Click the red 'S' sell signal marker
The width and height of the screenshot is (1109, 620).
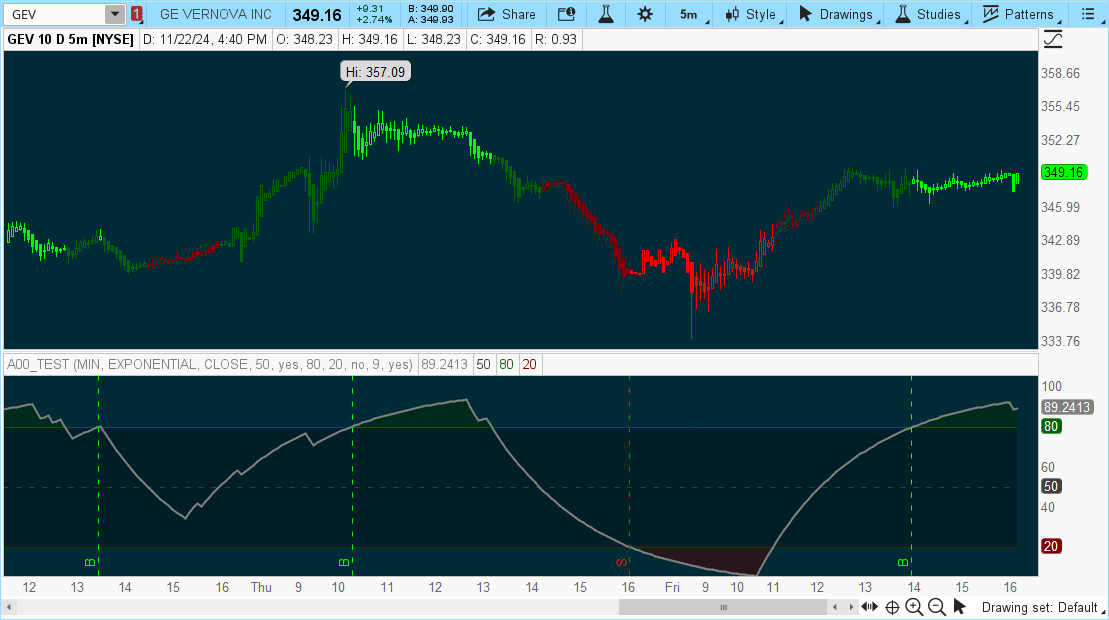pyautogui.click(x=622, y=563)
